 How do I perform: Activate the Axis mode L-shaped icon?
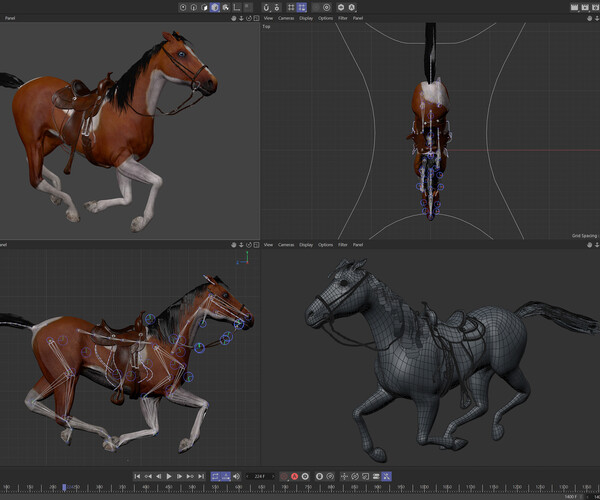[x=237, y=7]
